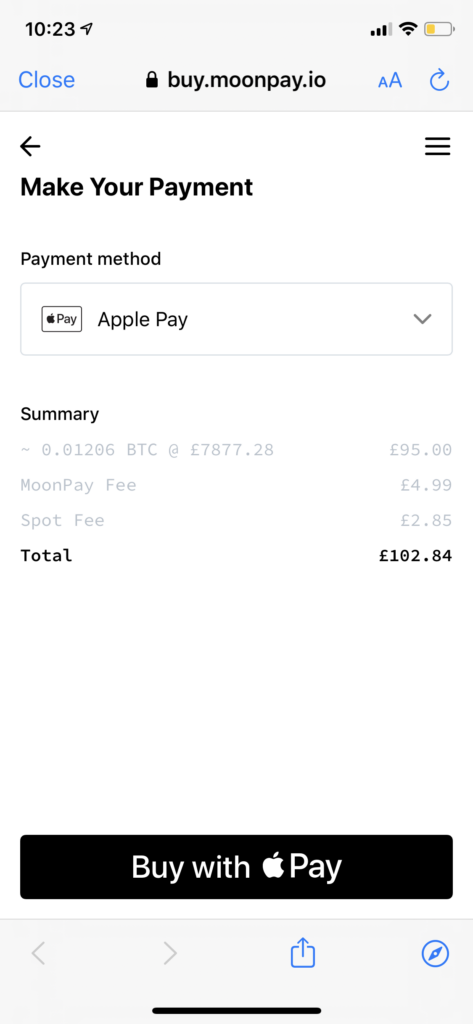Tap the padlock icon beside the URL
Image resolution: width=473 pixels, height=1024 pixels.
click(152, 80)
